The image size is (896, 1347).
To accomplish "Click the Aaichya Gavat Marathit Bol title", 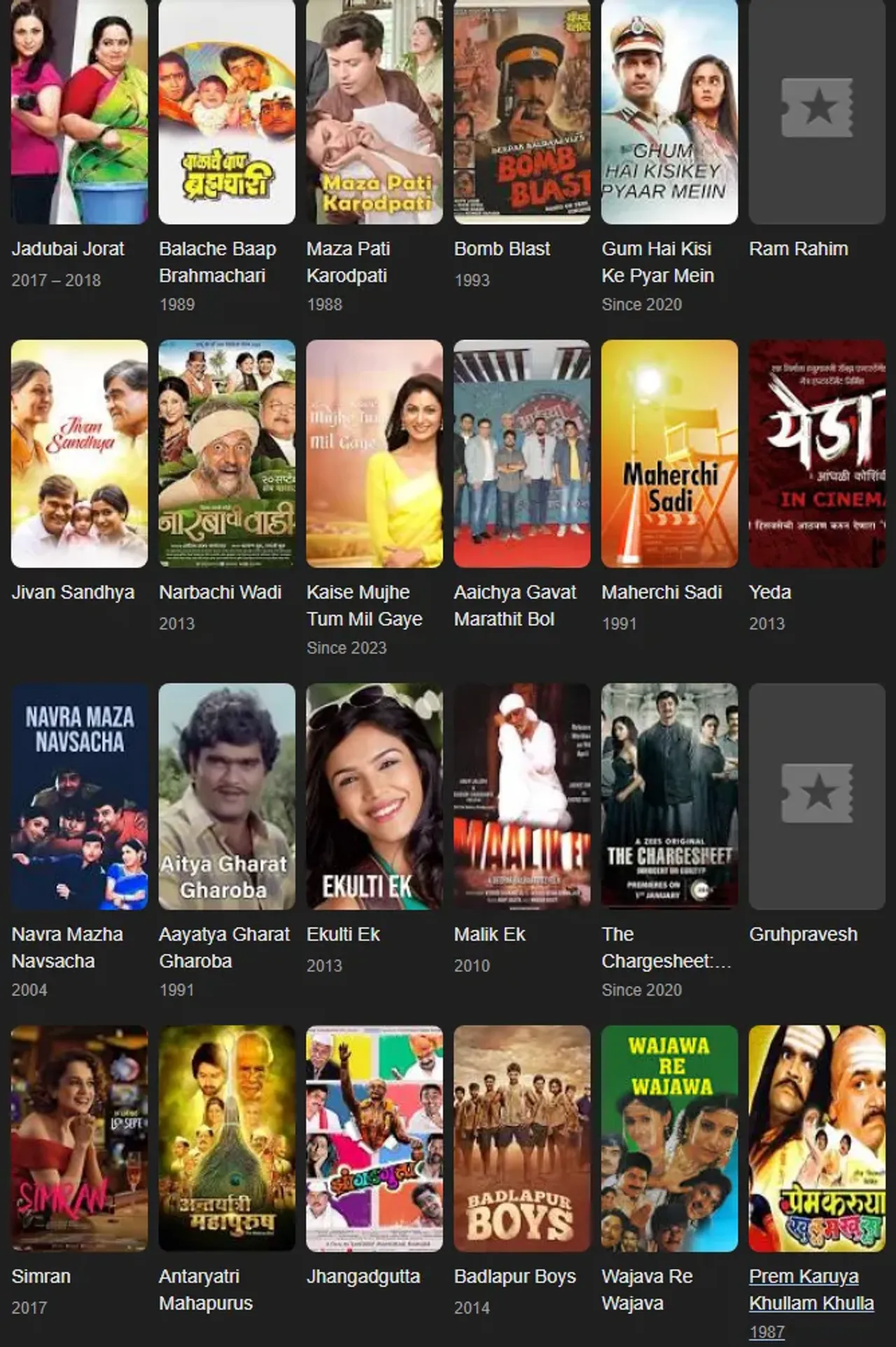I will pos(514,606).
